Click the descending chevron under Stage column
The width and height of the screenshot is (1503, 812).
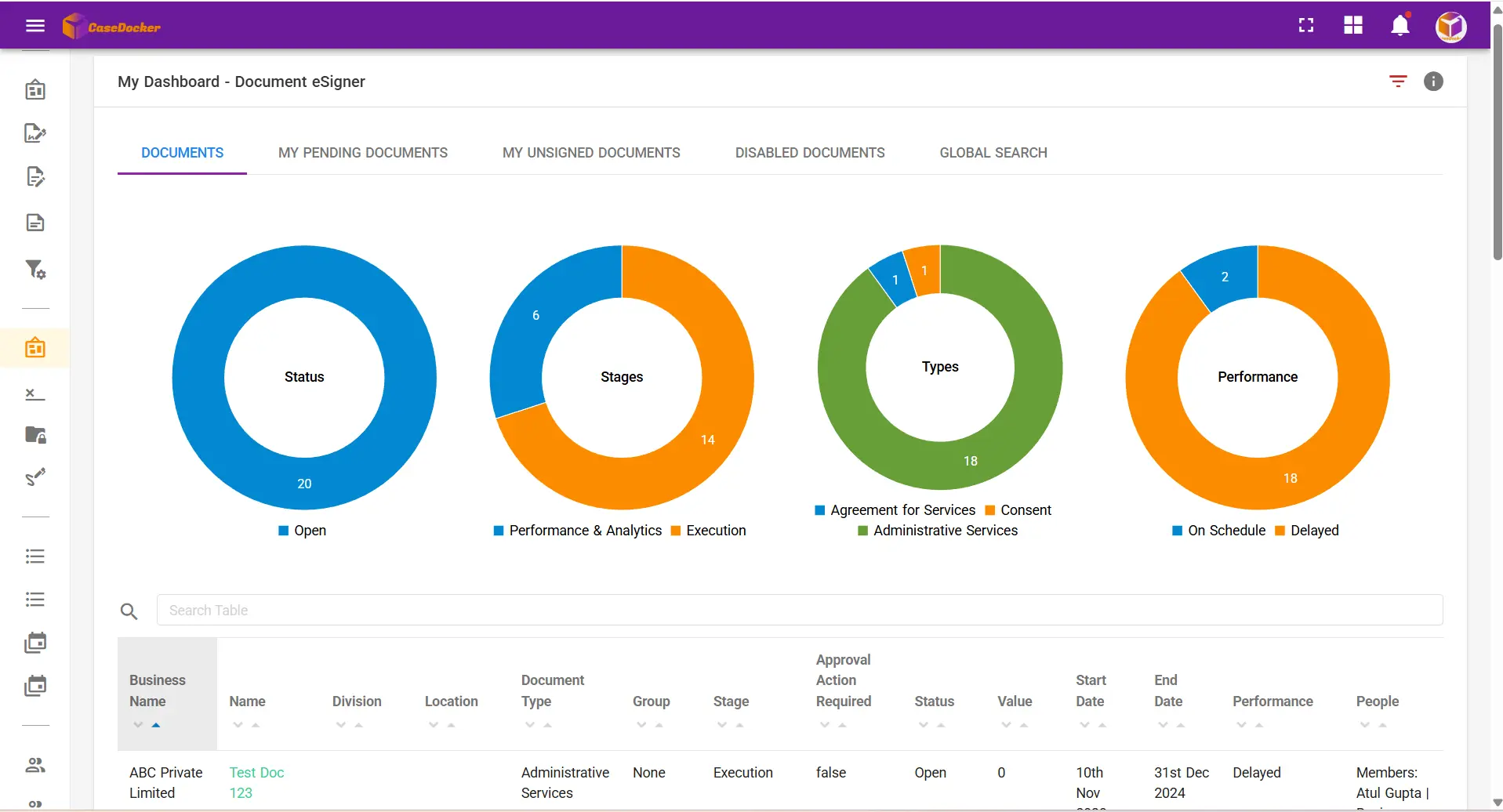pyautogui.click(x=722, y=725)
